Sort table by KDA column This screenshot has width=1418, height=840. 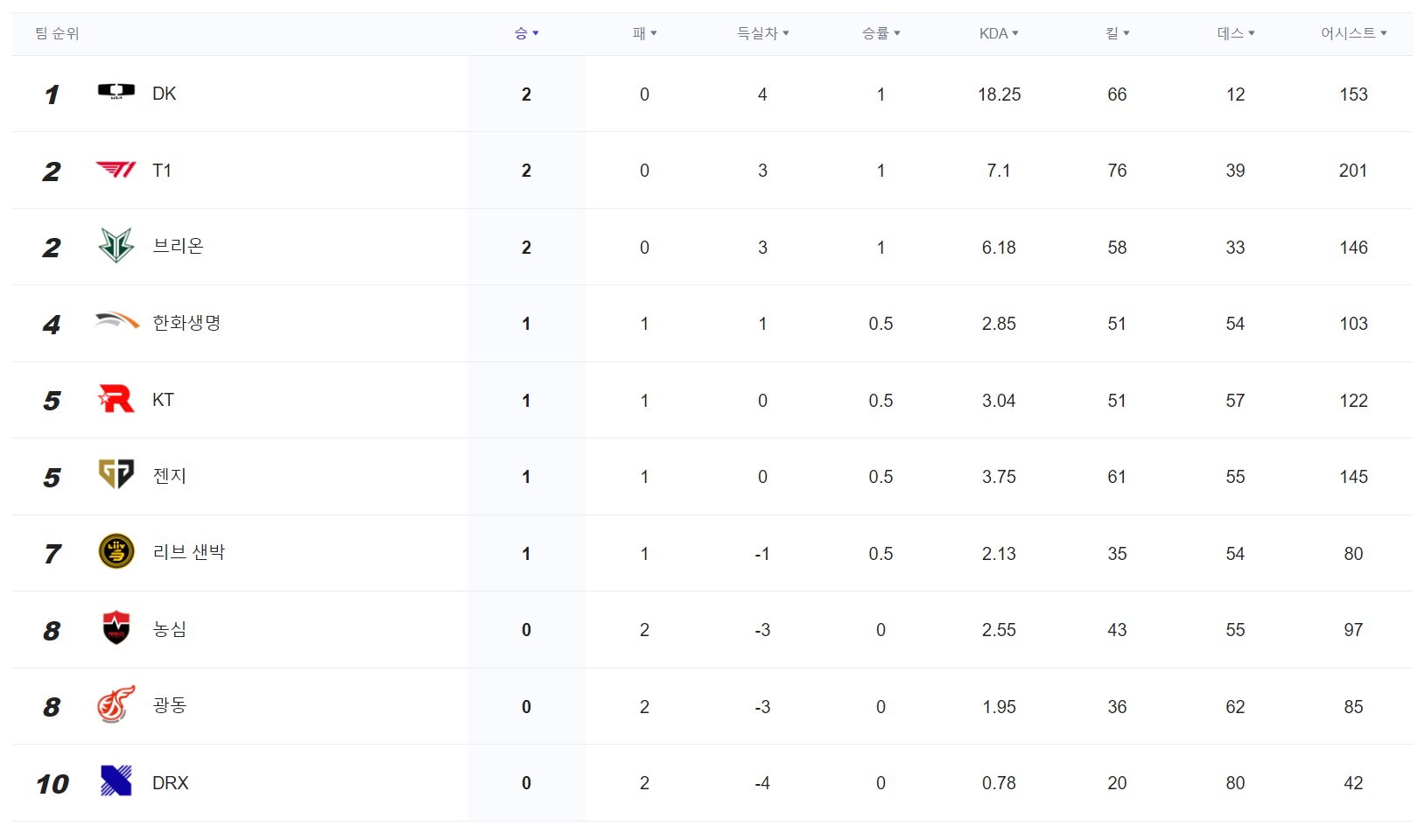(x=999, y=33)
